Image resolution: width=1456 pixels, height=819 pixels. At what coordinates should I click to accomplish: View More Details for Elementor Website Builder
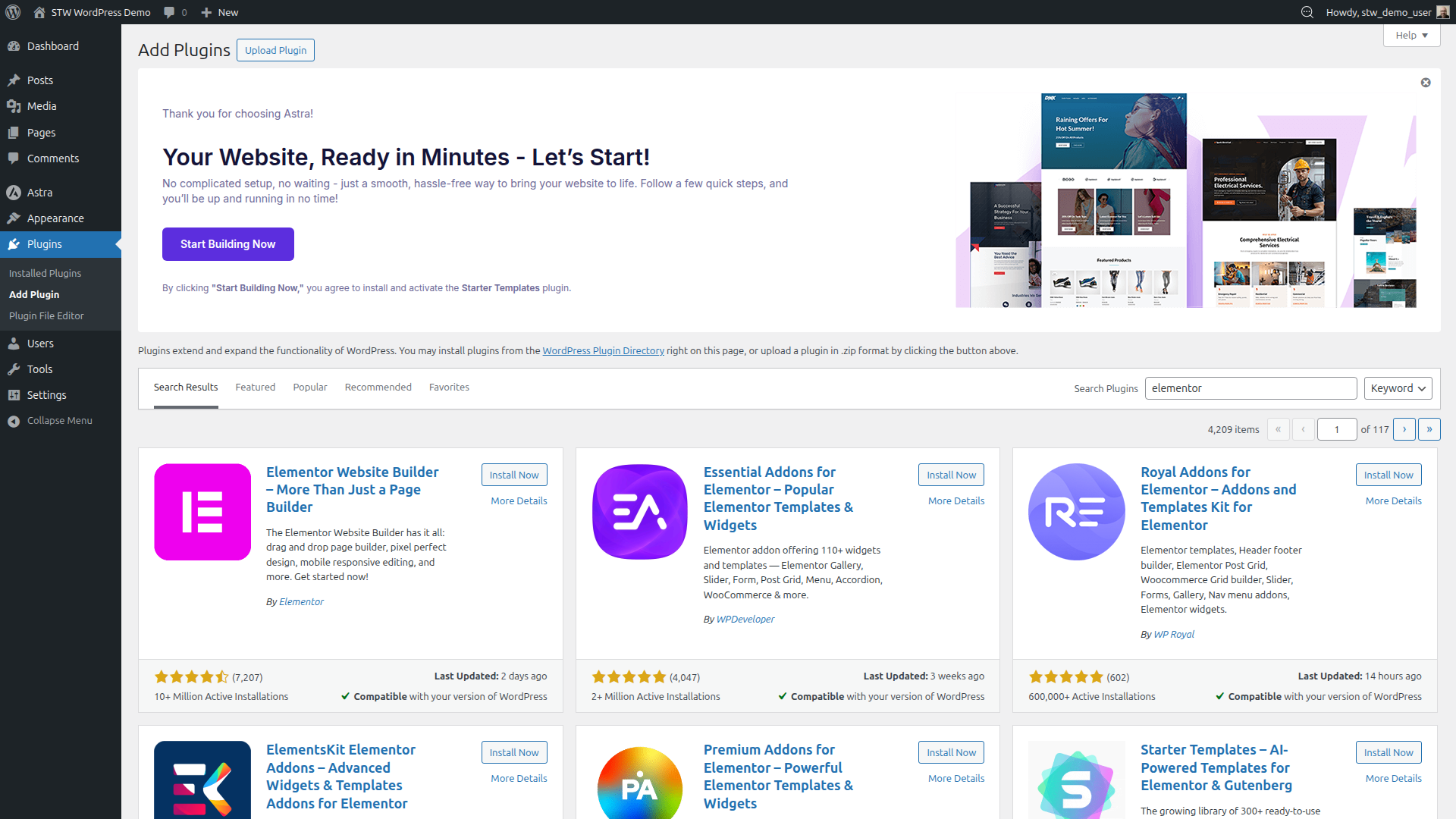tap(519, 501)
